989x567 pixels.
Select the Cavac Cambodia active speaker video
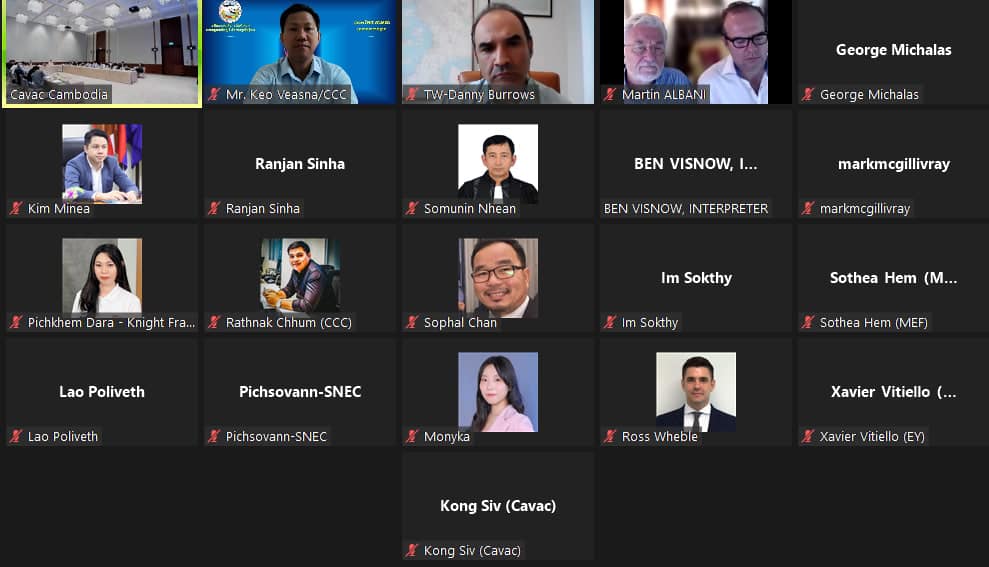102,53
